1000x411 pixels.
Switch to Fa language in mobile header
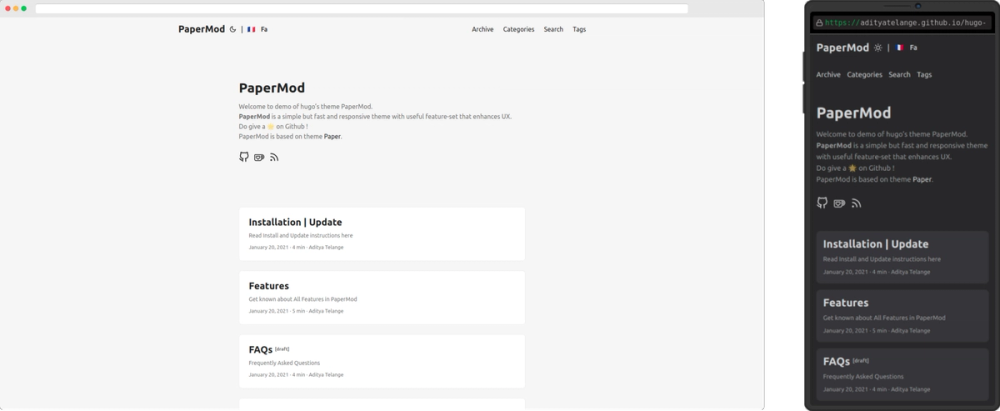[x=913, y=48]
